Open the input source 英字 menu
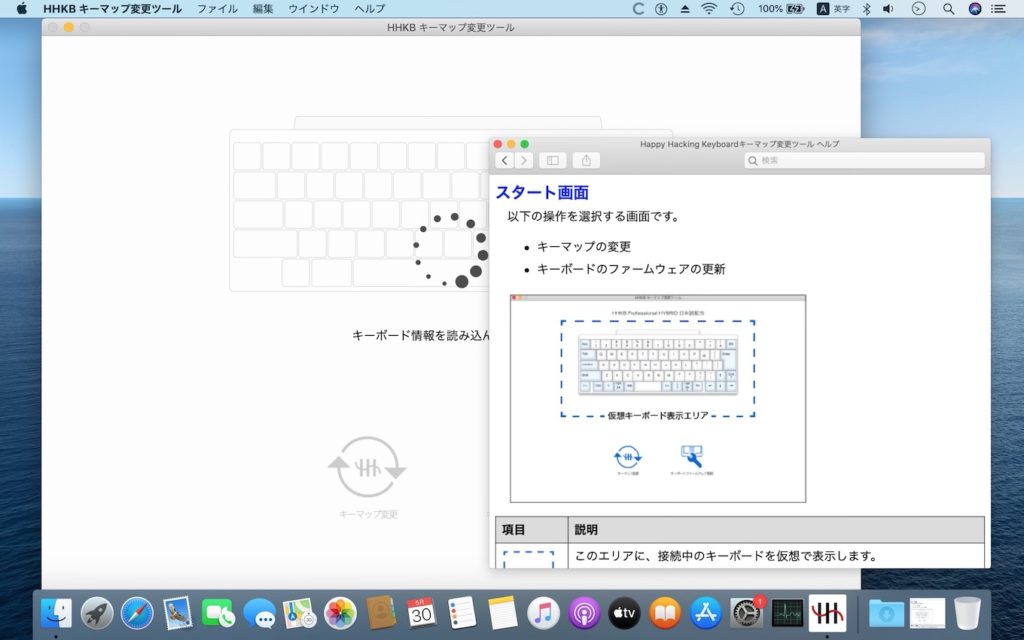This screenshot has height=640, width=1024. tap(834, 8)
